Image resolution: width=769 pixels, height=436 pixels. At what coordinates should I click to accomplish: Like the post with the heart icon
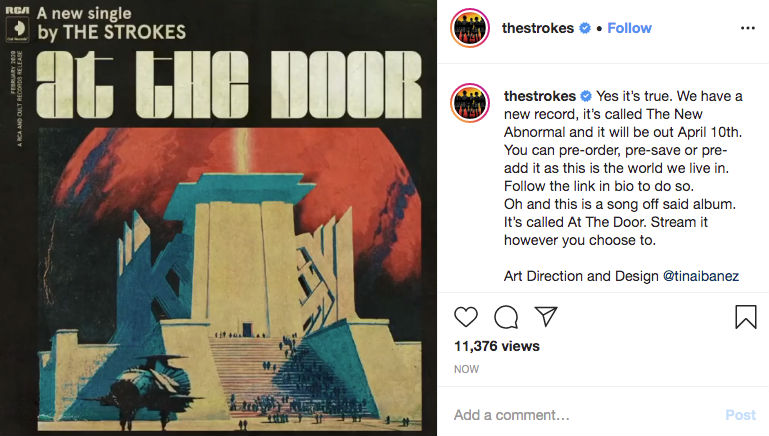pyautogui.click(x=466, y=317)
